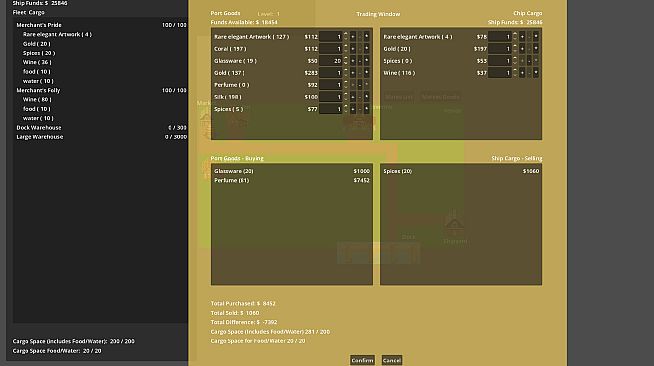Select Spices (20) in Ship Cargo Selling list
Screen dimensions: 654x366
tap(461, 171)
